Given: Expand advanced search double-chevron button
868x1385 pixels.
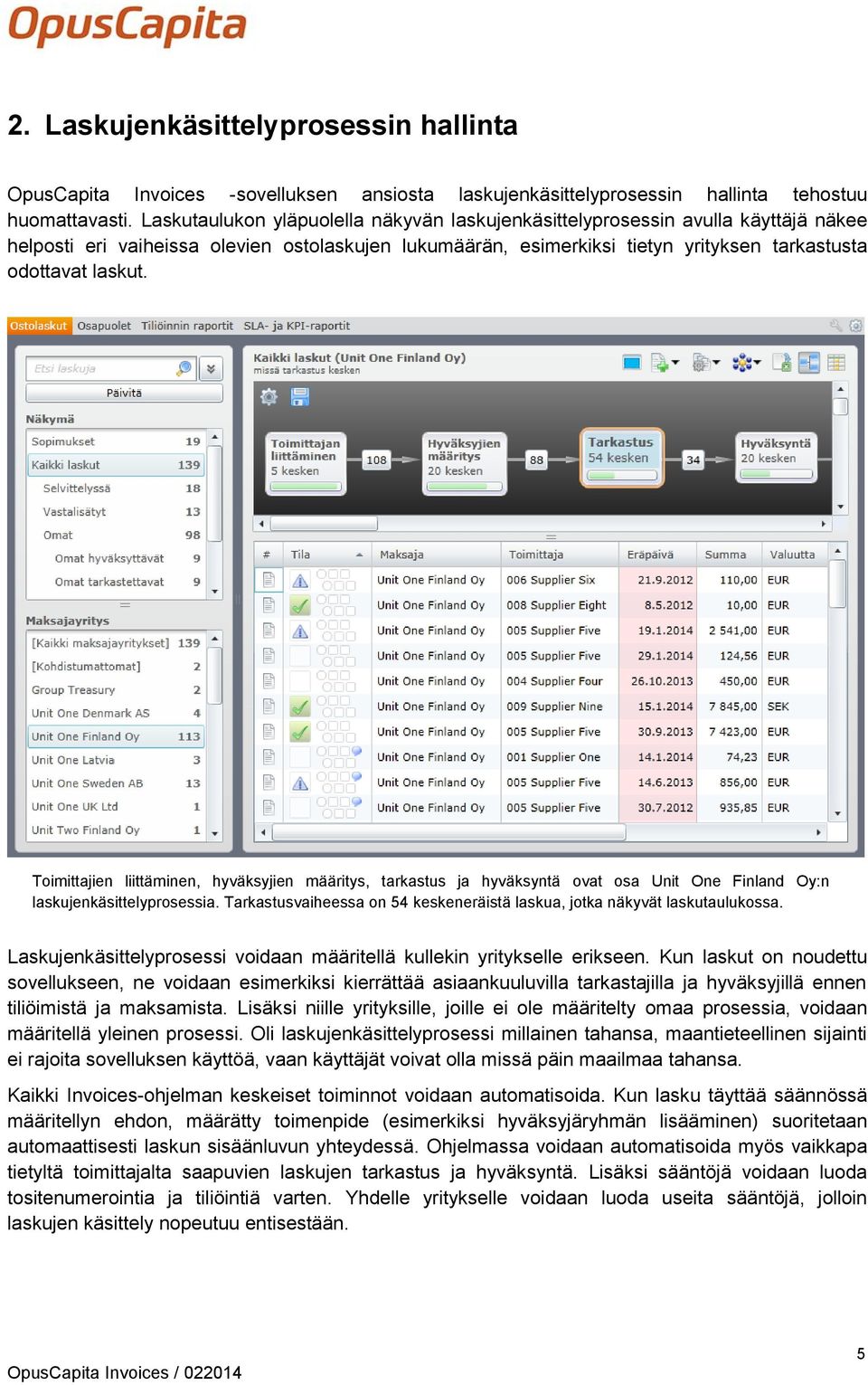Looking at the screenshot, I should click(x=212, y=368).
